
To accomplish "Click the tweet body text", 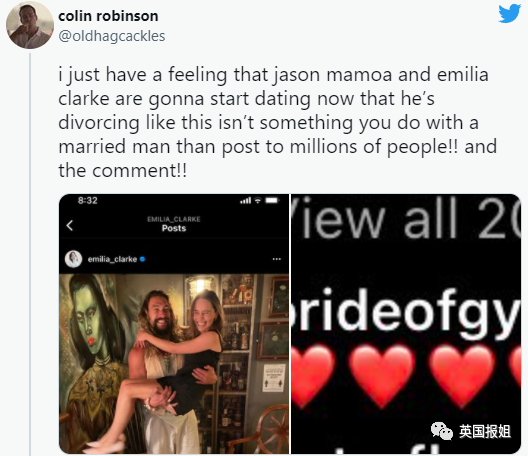I will click(277, 122).
